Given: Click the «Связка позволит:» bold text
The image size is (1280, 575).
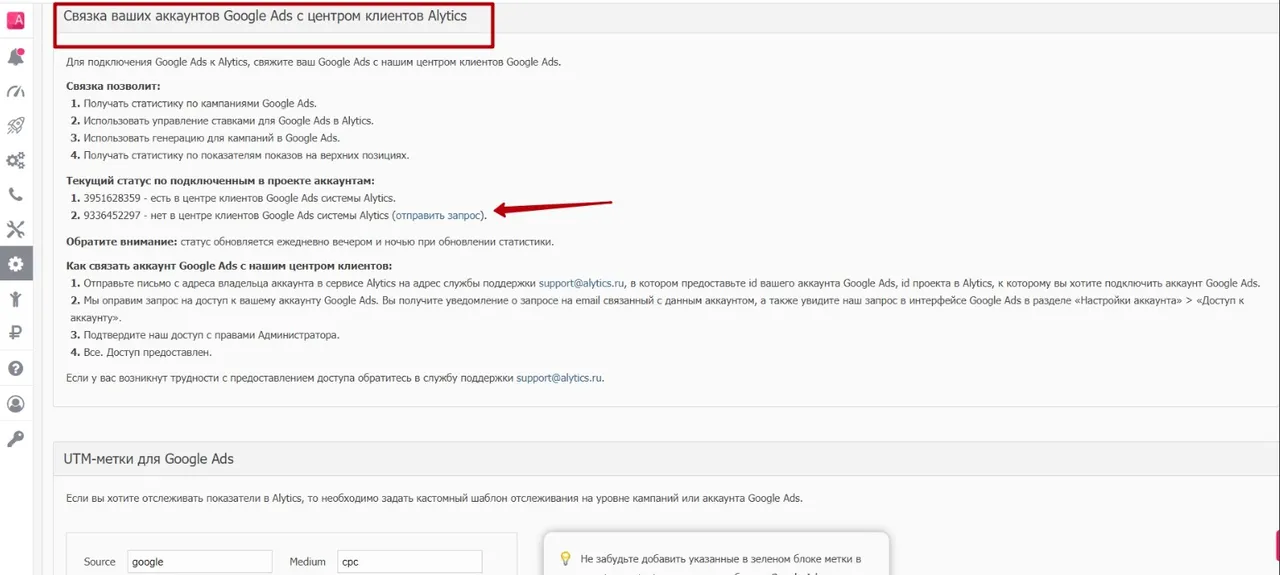Looking at the screenshot, I should pyautogui.click(x=113, y=86).
